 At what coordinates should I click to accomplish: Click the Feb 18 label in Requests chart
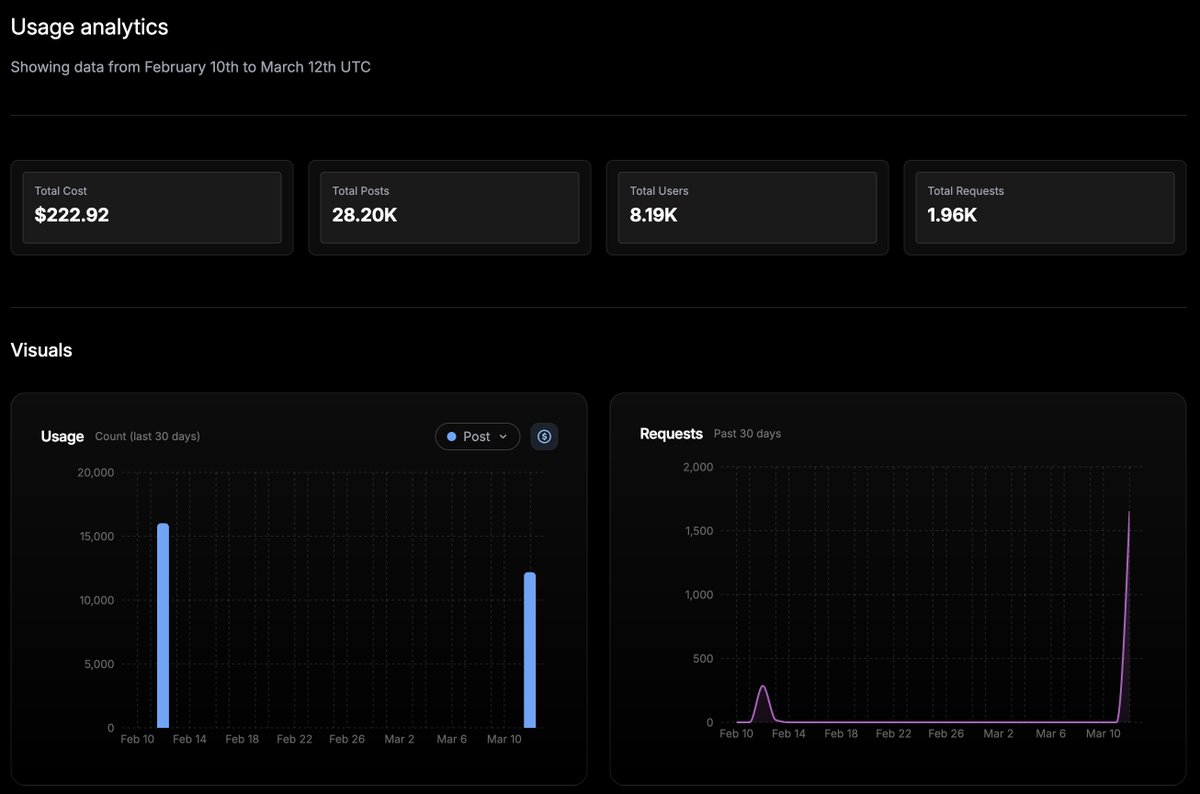(x=841, y=733)
